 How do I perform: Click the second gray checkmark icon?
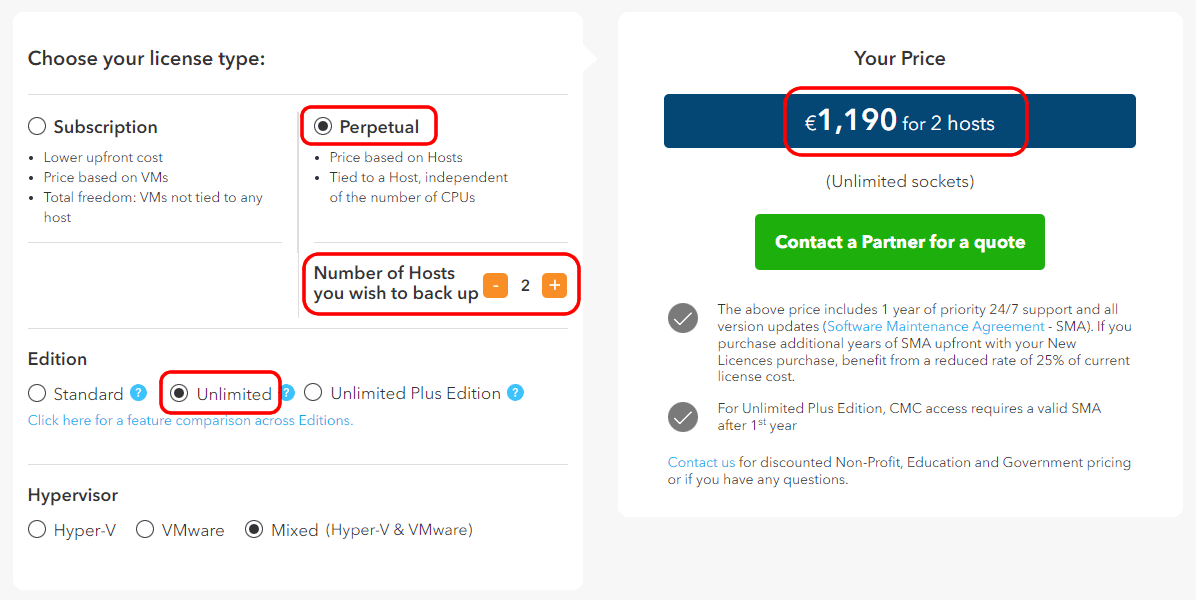coord(683,417)
